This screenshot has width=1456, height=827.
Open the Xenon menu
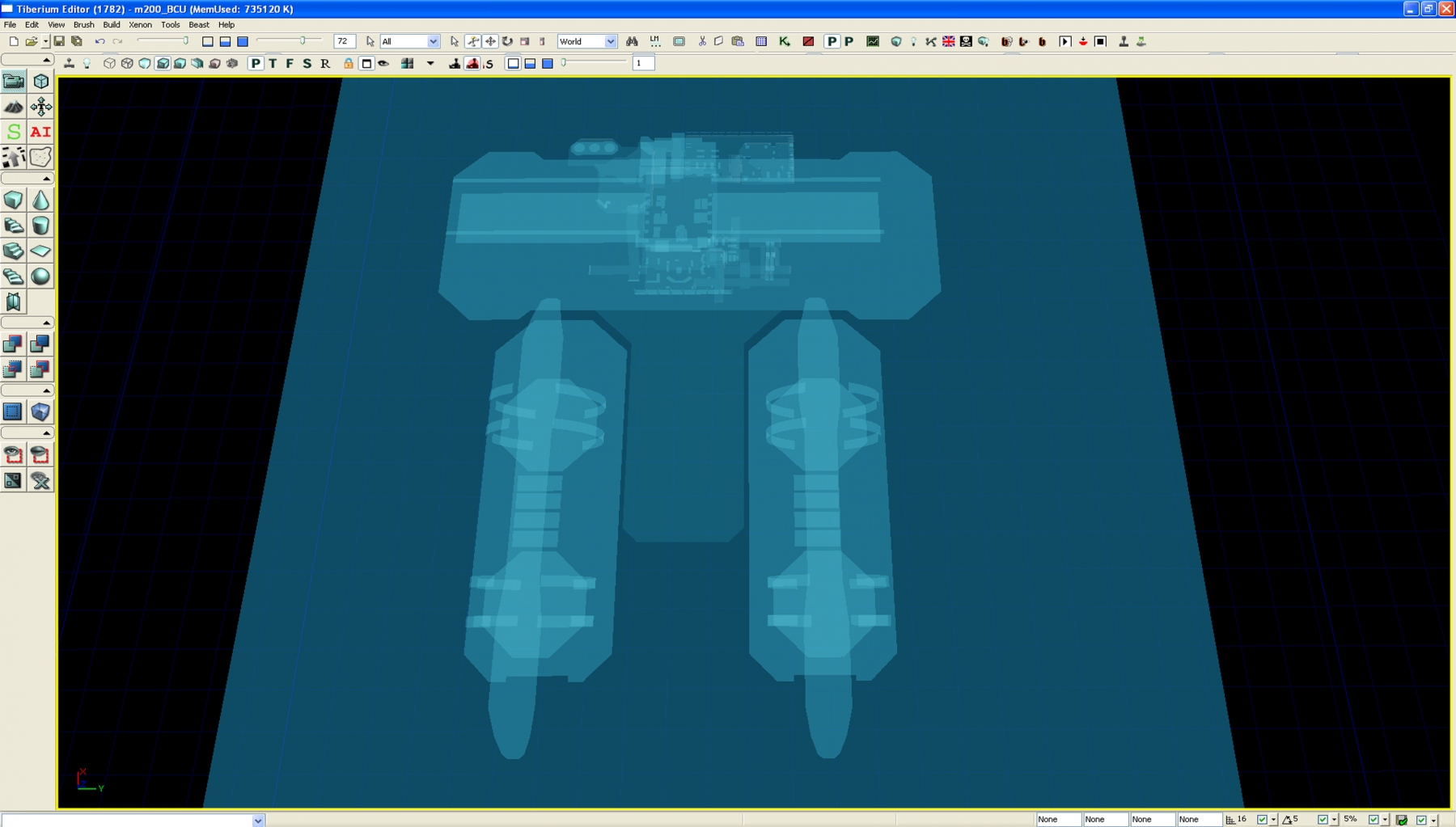tap(140, 24)
